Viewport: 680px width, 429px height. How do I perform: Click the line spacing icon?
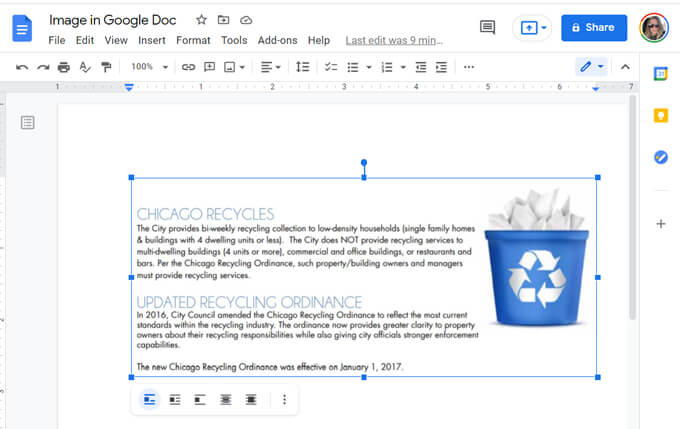pos(302,67)
